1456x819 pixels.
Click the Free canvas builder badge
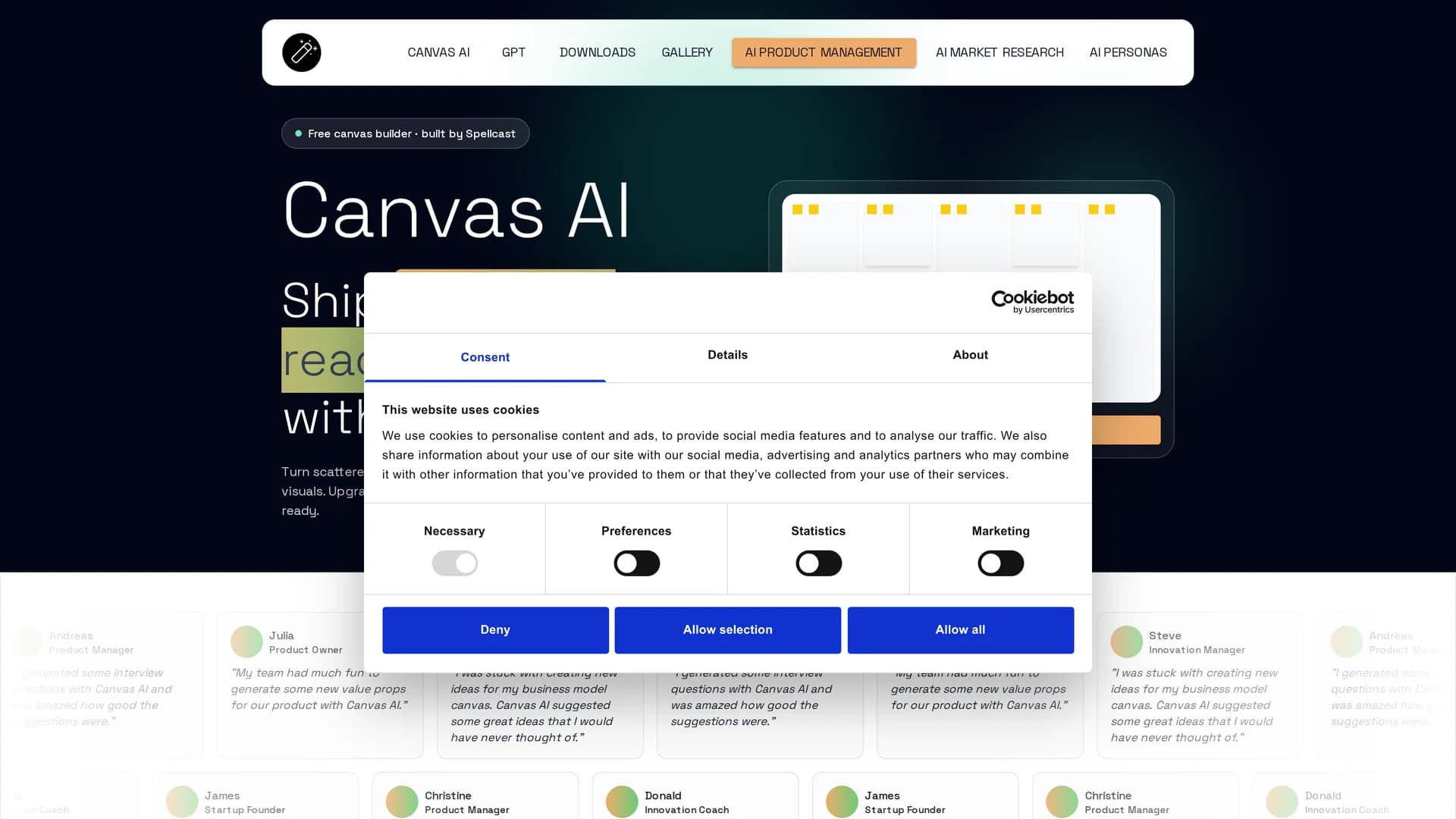405,133
